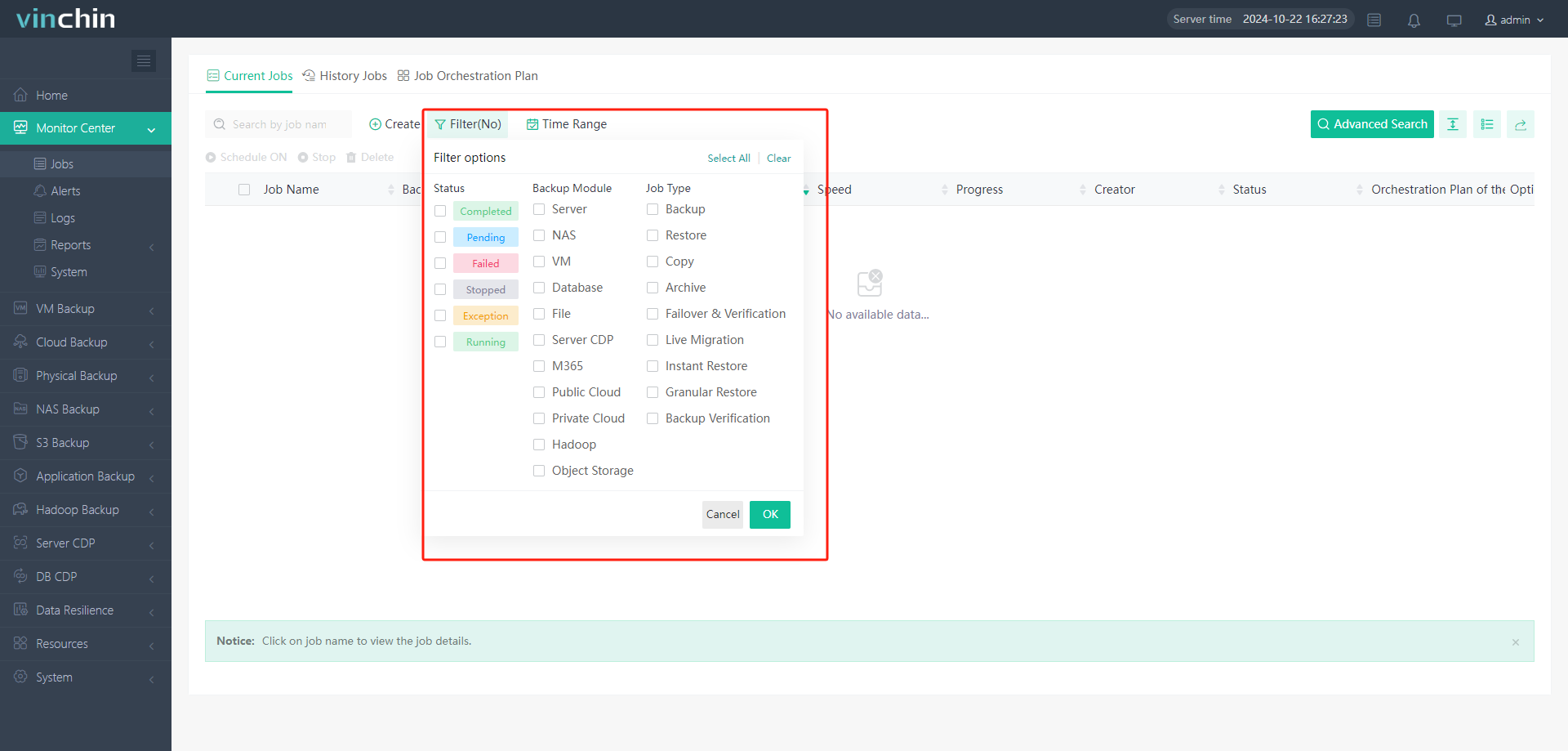Tick the Instant Restore job type checkbox

click(653, 366)
